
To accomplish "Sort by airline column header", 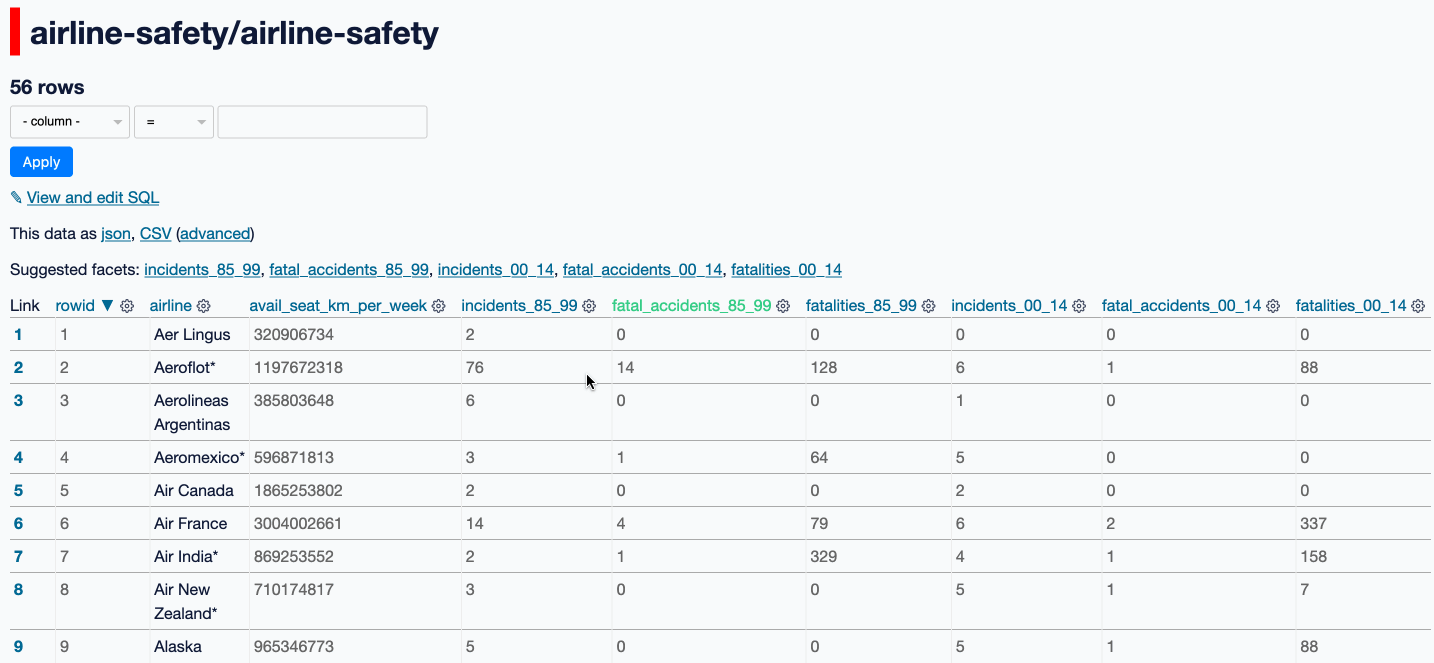I will tap(171, 306).
